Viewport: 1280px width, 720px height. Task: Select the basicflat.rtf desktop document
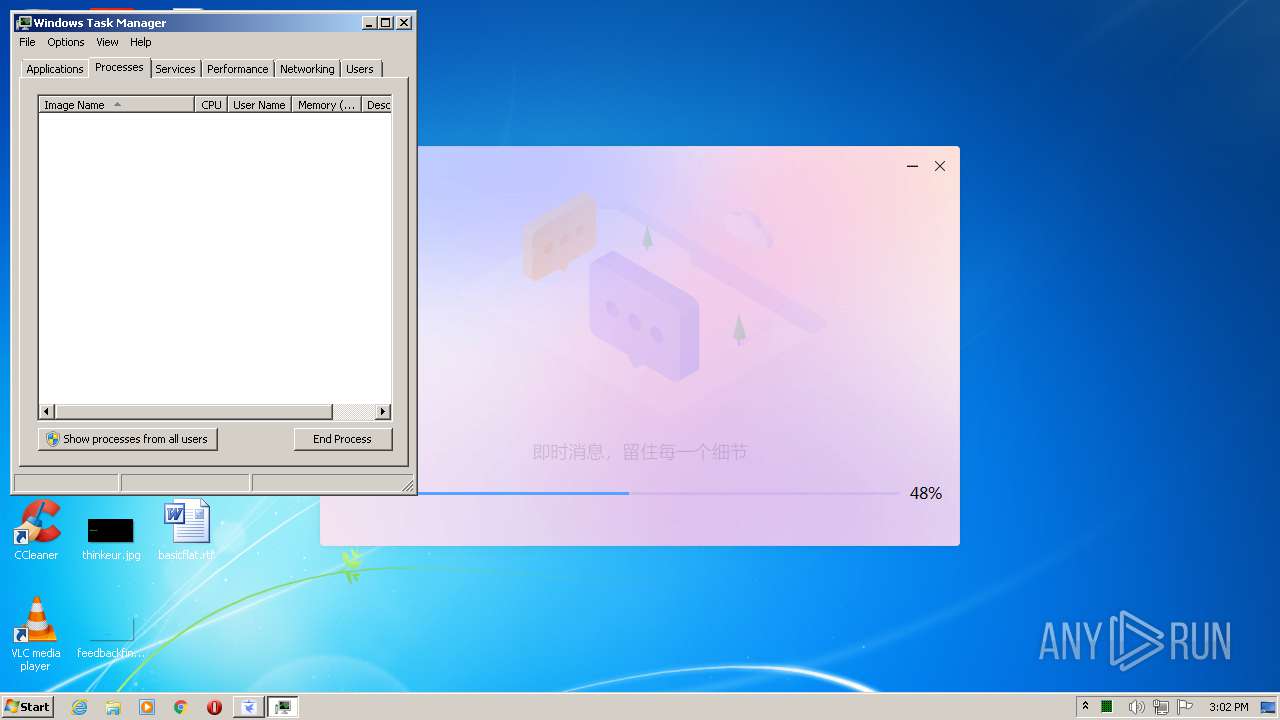[187, 530]
